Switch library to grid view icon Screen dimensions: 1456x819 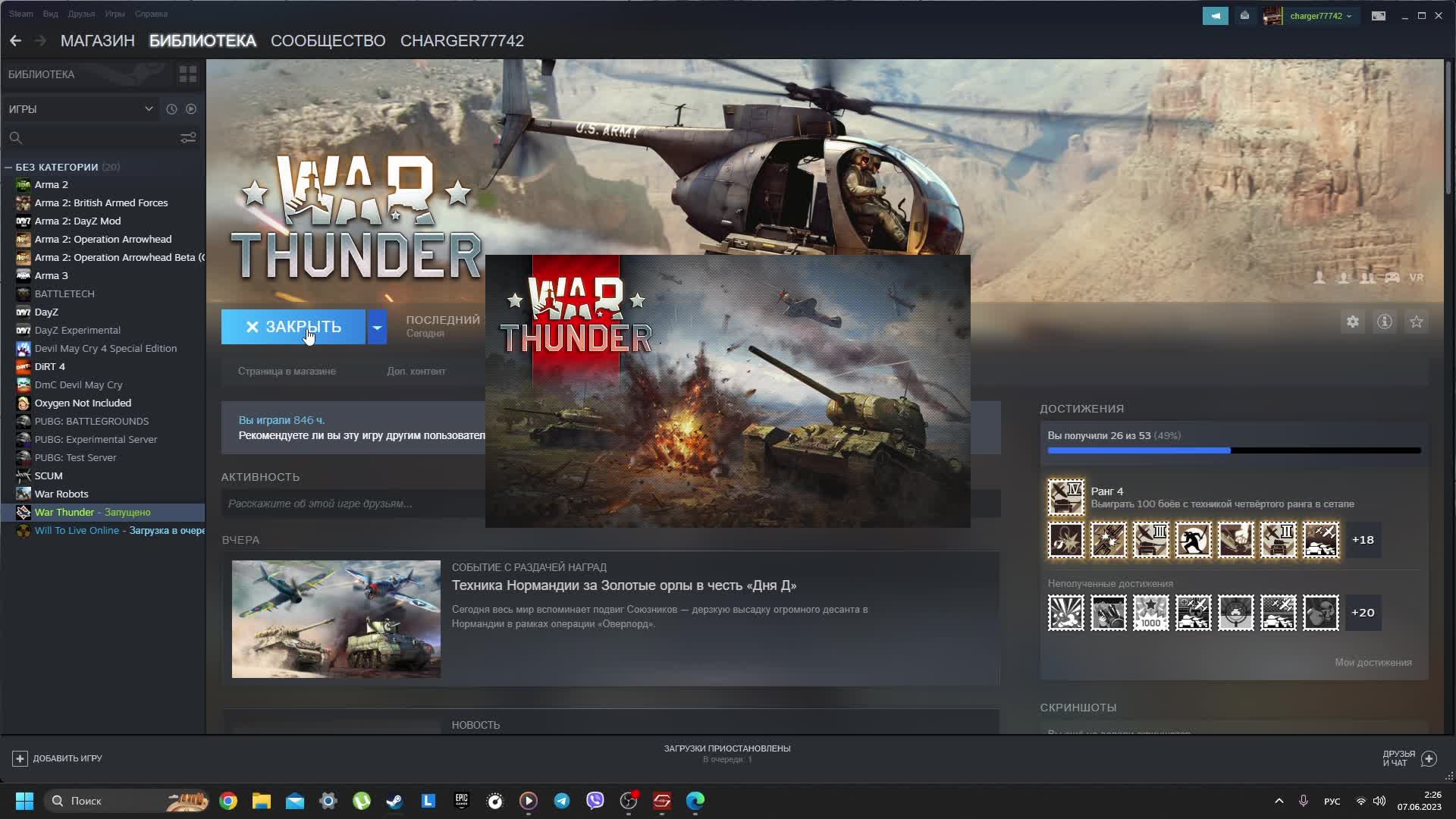(x=187, y=74)
